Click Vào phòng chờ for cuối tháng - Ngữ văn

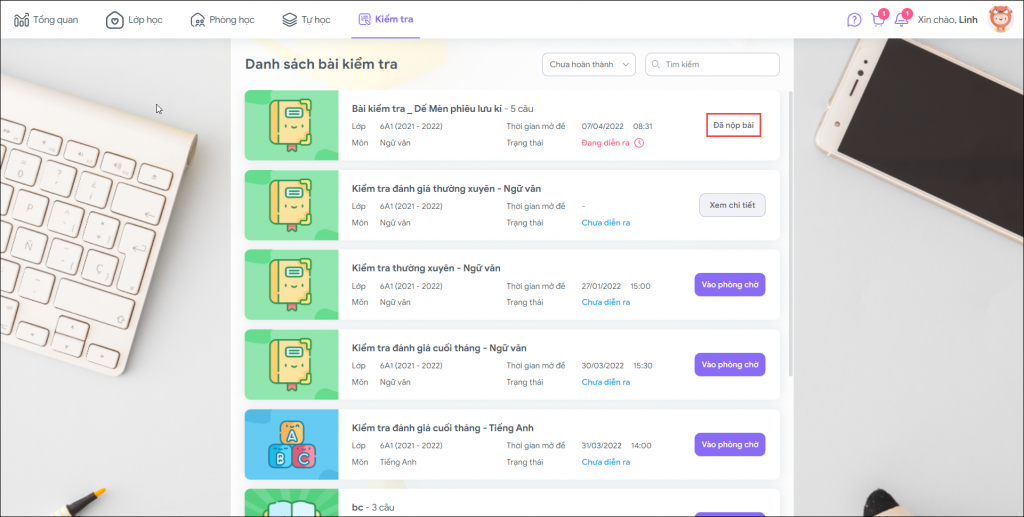click(729, 364)
